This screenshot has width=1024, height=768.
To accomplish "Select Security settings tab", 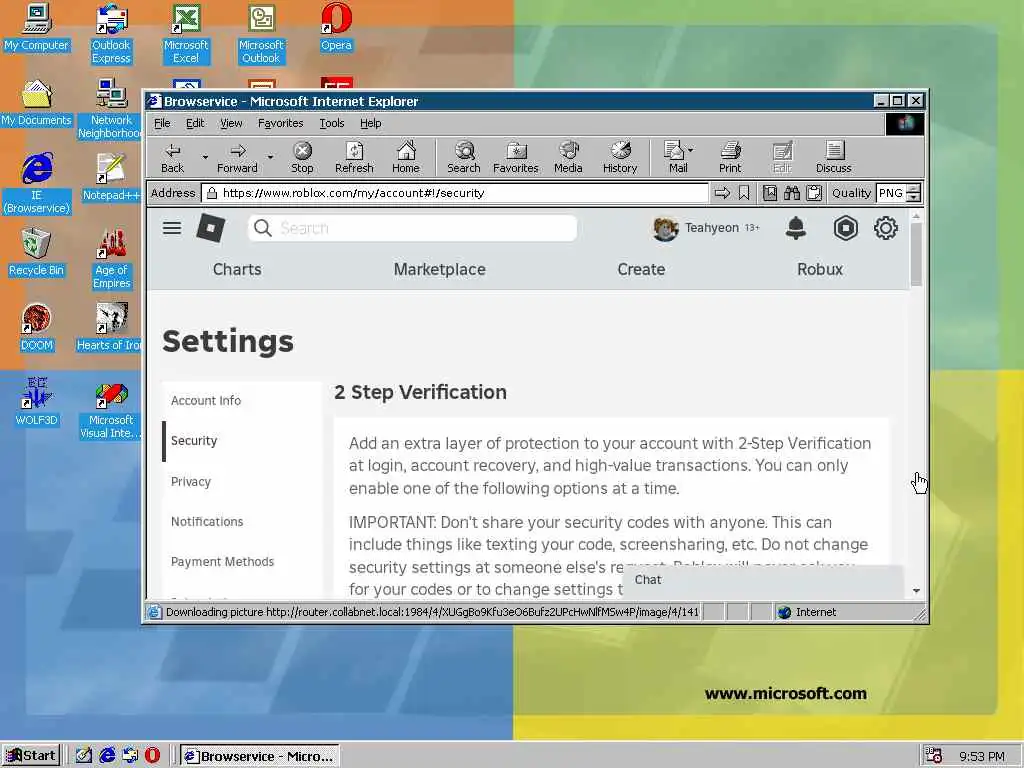I will click(x=242, y=441).
